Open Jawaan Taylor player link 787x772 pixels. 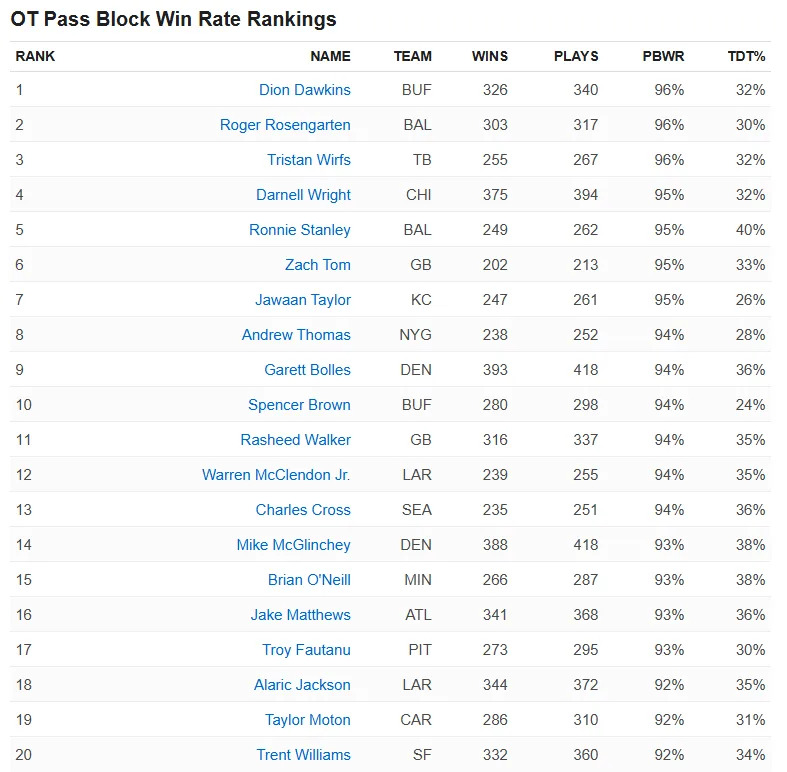[x=302, y=300]
